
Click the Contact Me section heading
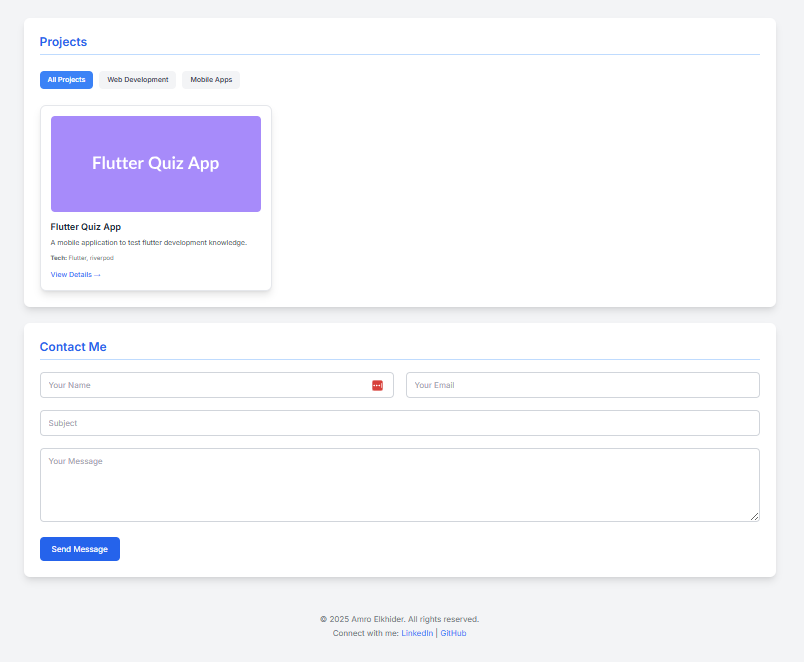point(73,347)
